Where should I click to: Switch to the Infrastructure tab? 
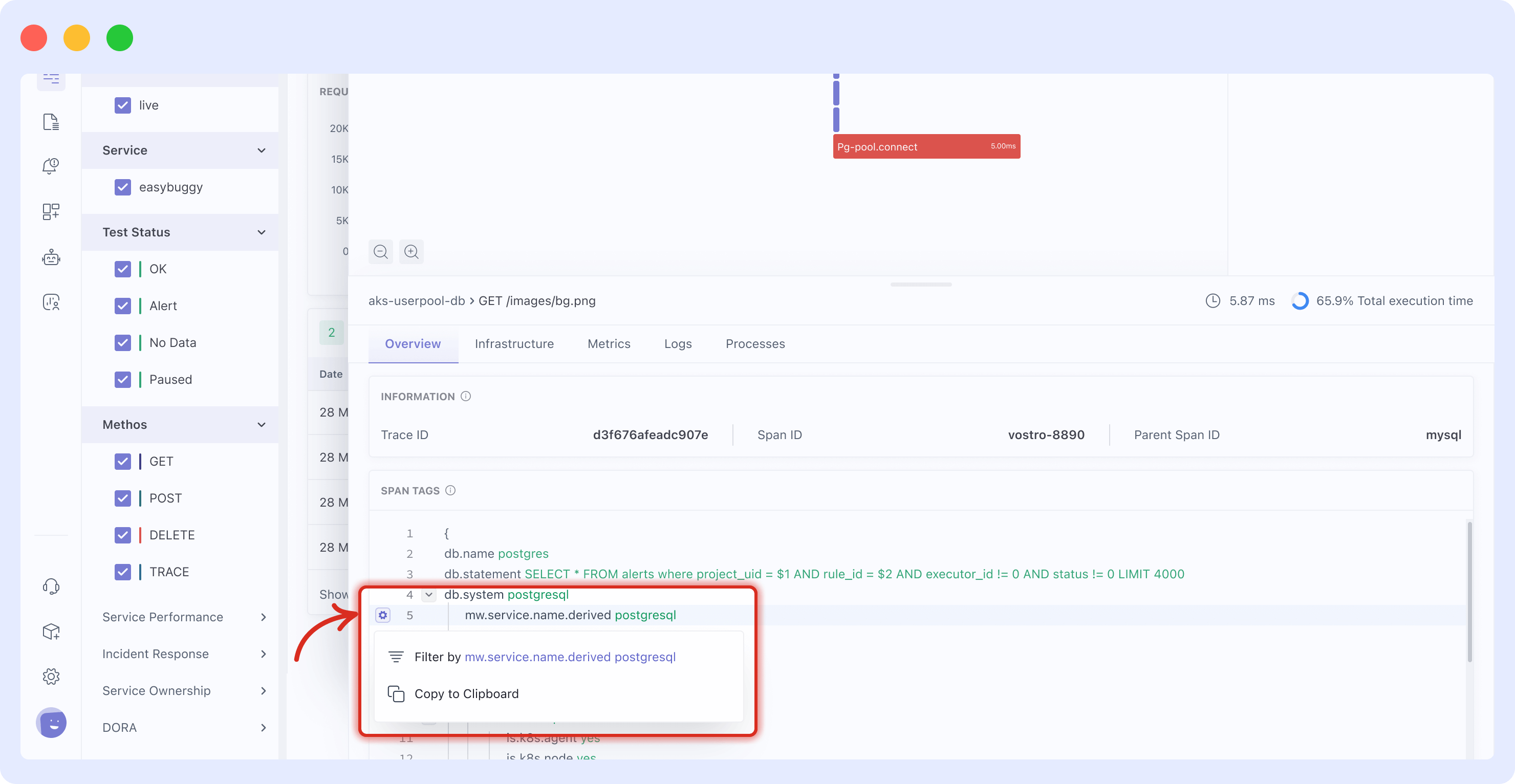coord(514,343)
